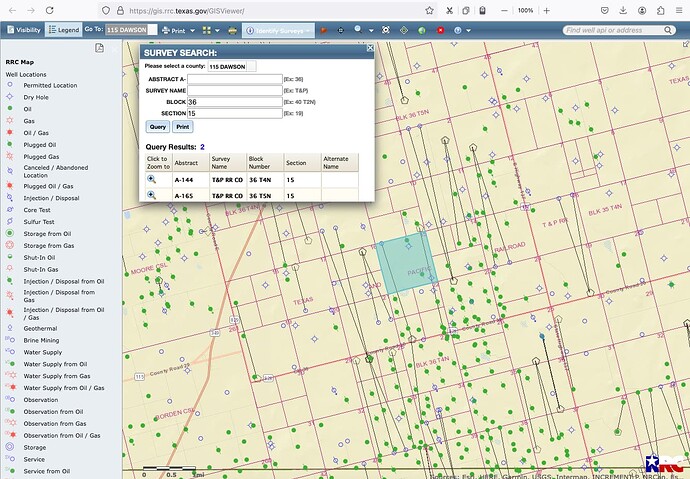This screenshot has width=690, height=479.
Task: Click the Query button
Action: pyautogui.click(x=157, y=127)
